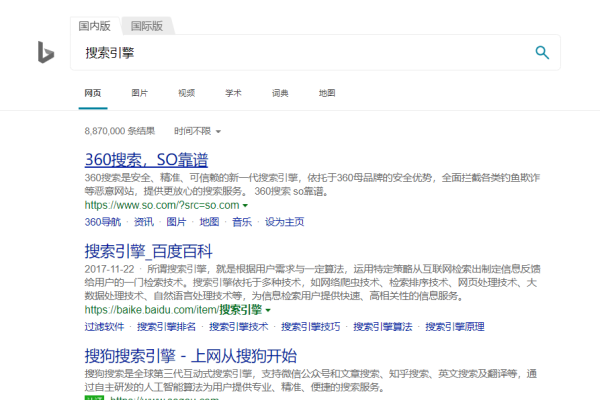
Task: Click the 设为主页 sublink
Action: tap(284, 222)
